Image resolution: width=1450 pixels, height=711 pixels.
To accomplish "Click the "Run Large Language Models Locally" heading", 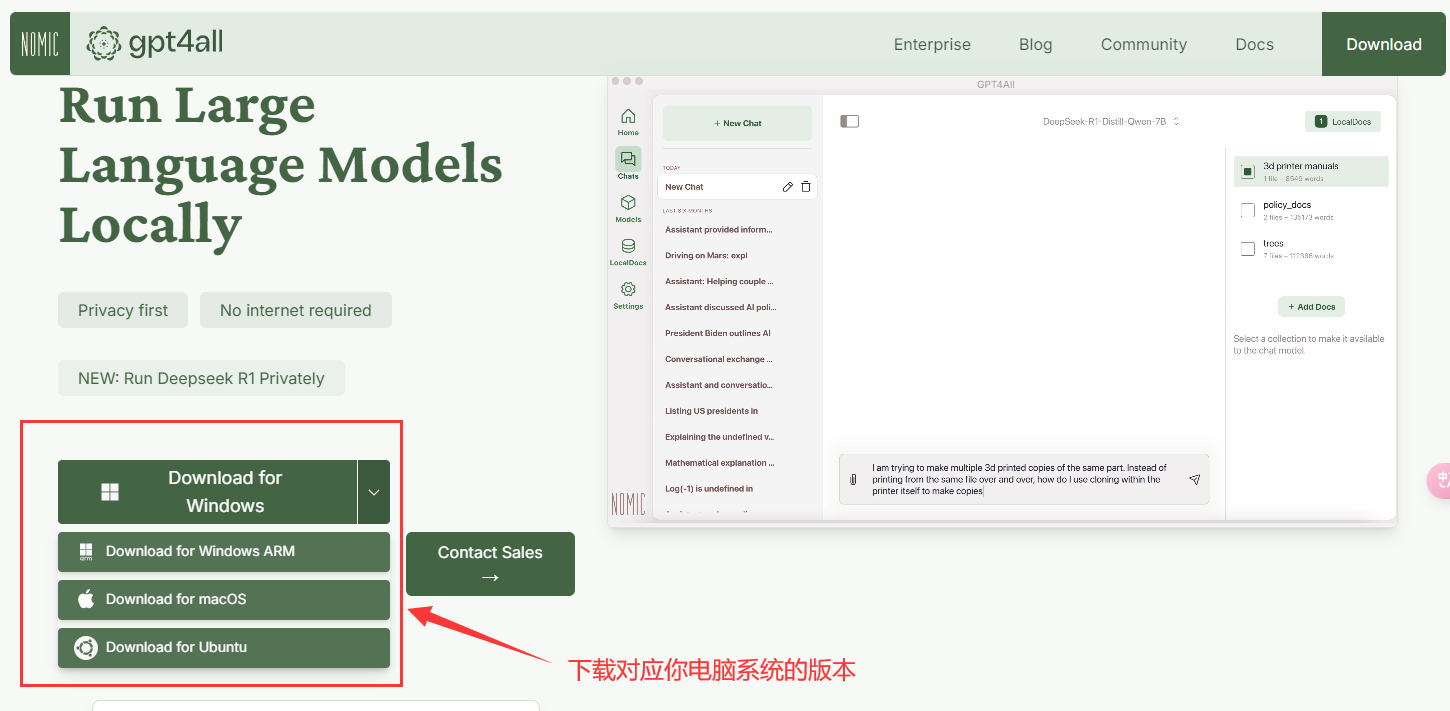I will tap(280, 165).
